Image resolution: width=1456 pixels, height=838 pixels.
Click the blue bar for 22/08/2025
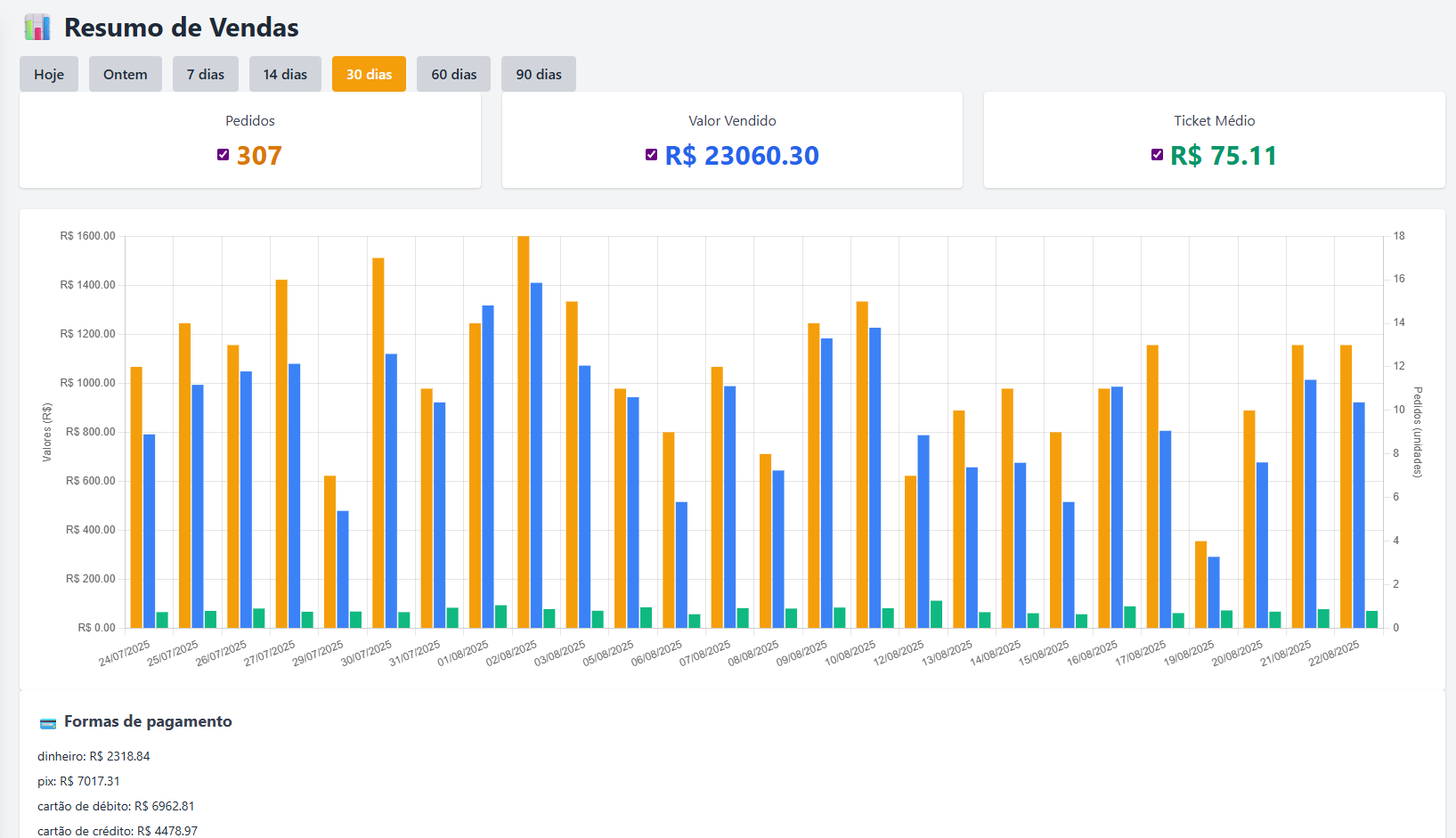click(1359, 515)
